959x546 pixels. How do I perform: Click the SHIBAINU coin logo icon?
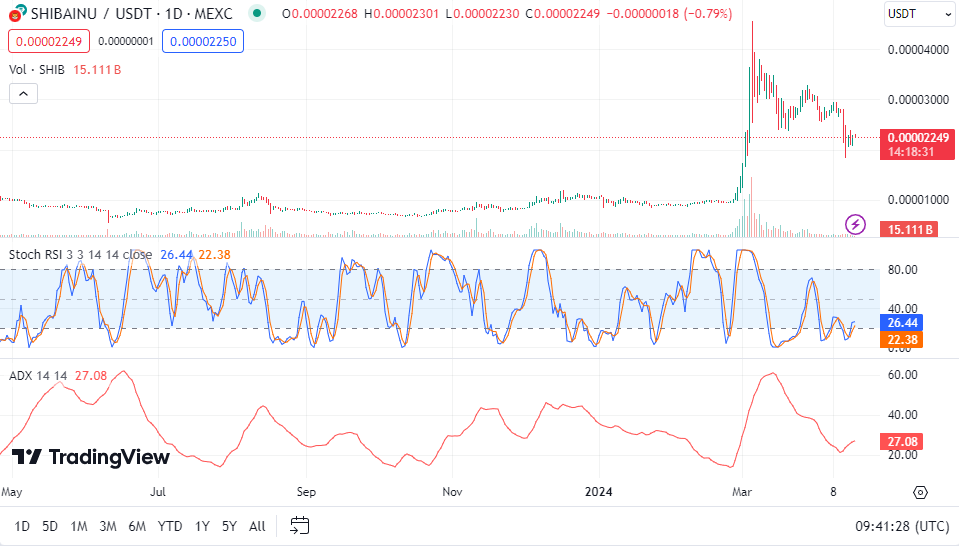(18, 13)
